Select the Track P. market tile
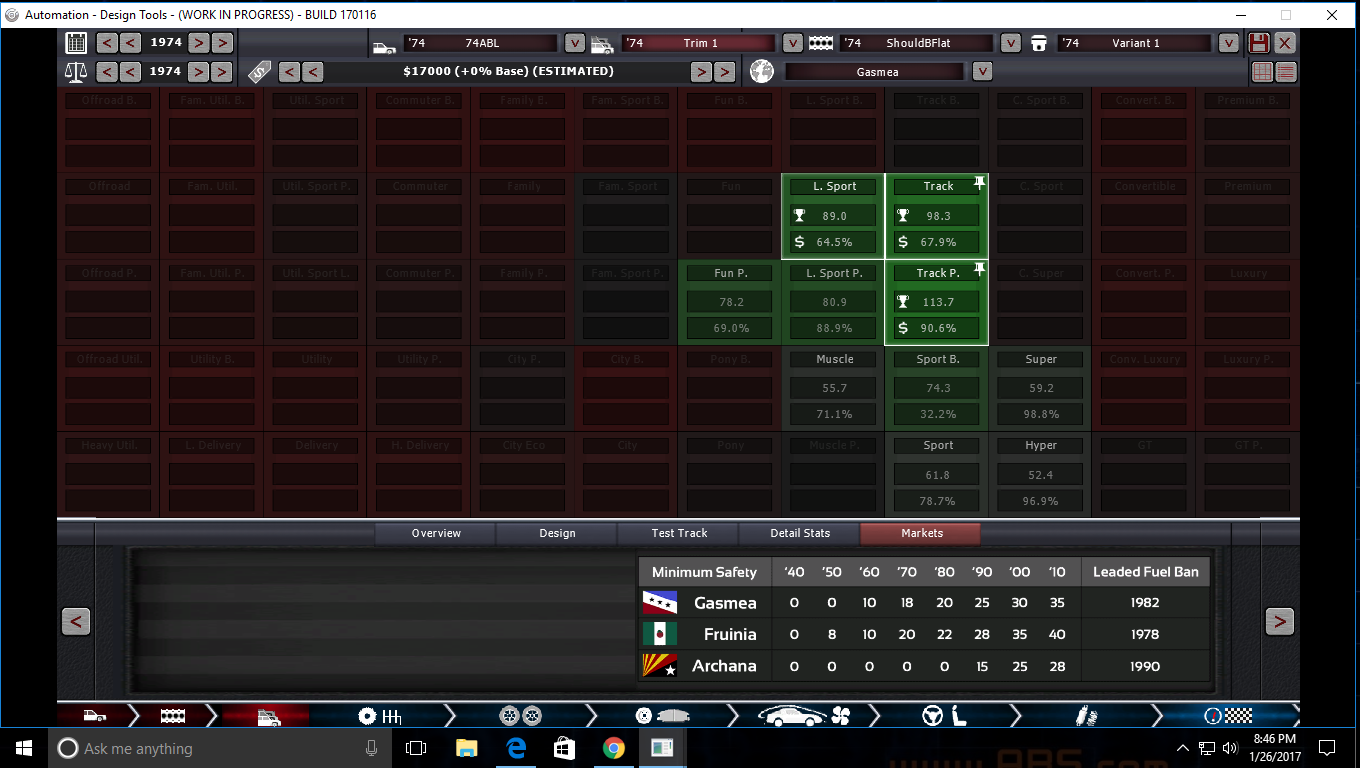1360x768 pixels. tap(937, 302)
